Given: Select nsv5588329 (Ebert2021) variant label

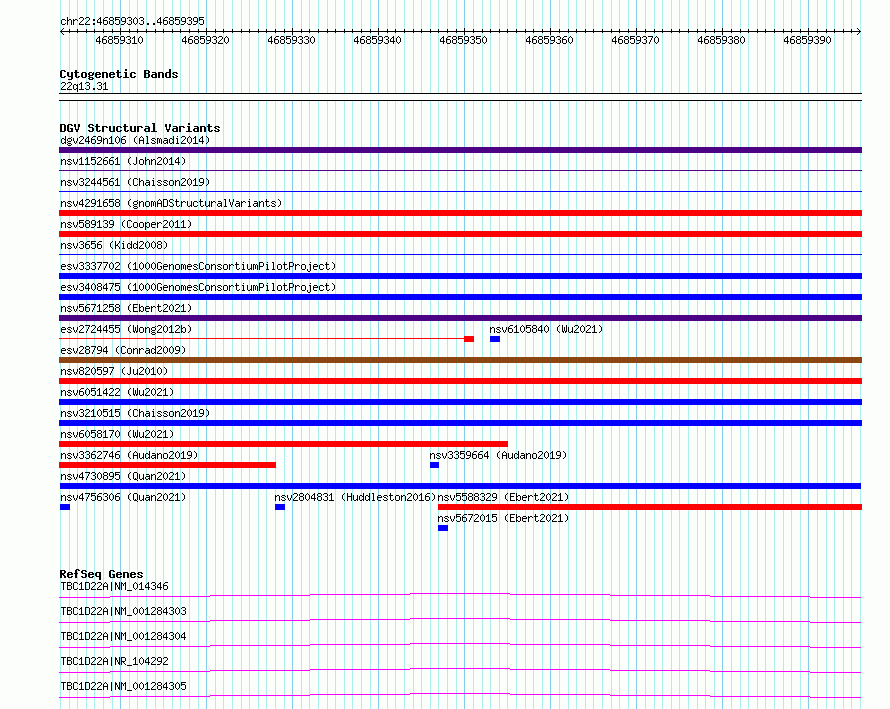Looking at the screenshot, I should (x=503, y=497).
